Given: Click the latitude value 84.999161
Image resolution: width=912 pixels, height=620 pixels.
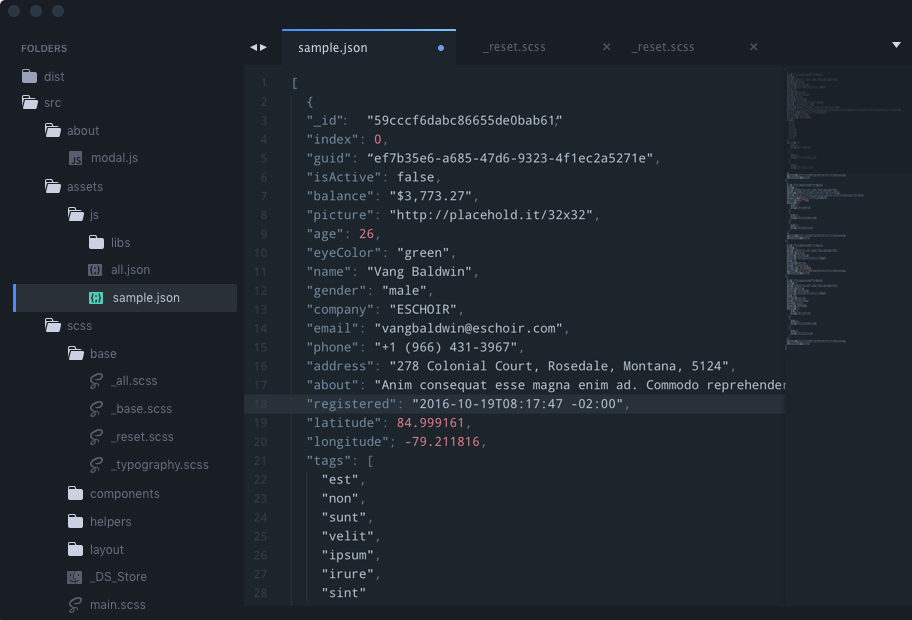Looking at the screenshot, I should (x=430, y=423).
